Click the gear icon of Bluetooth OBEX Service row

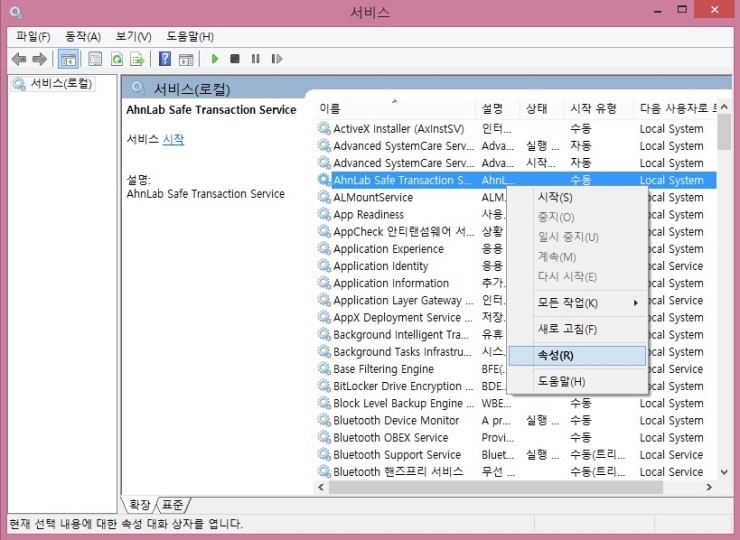point(324,437)
